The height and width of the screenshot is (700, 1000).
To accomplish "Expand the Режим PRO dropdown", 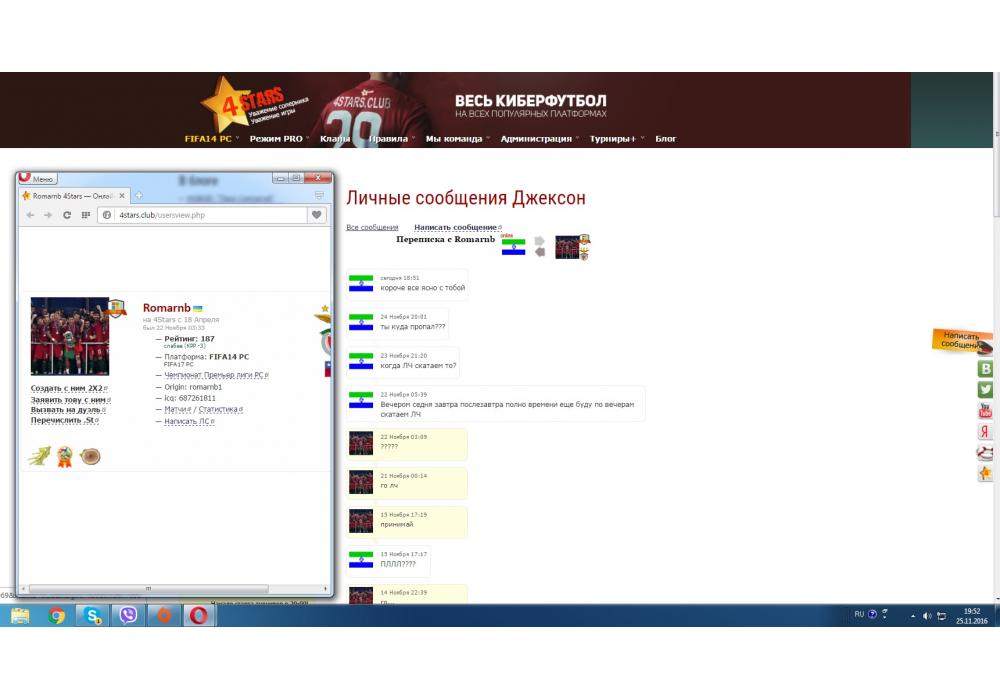I will [277, 139].
